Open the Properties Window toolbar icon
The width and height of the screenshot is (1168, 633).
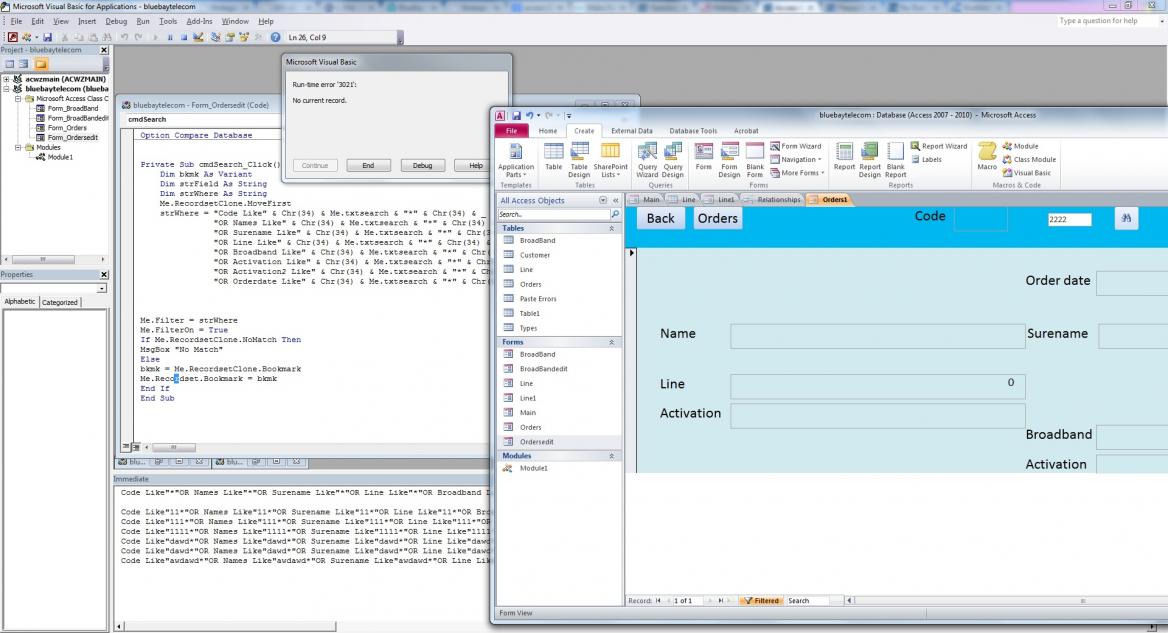coord(229,37)
